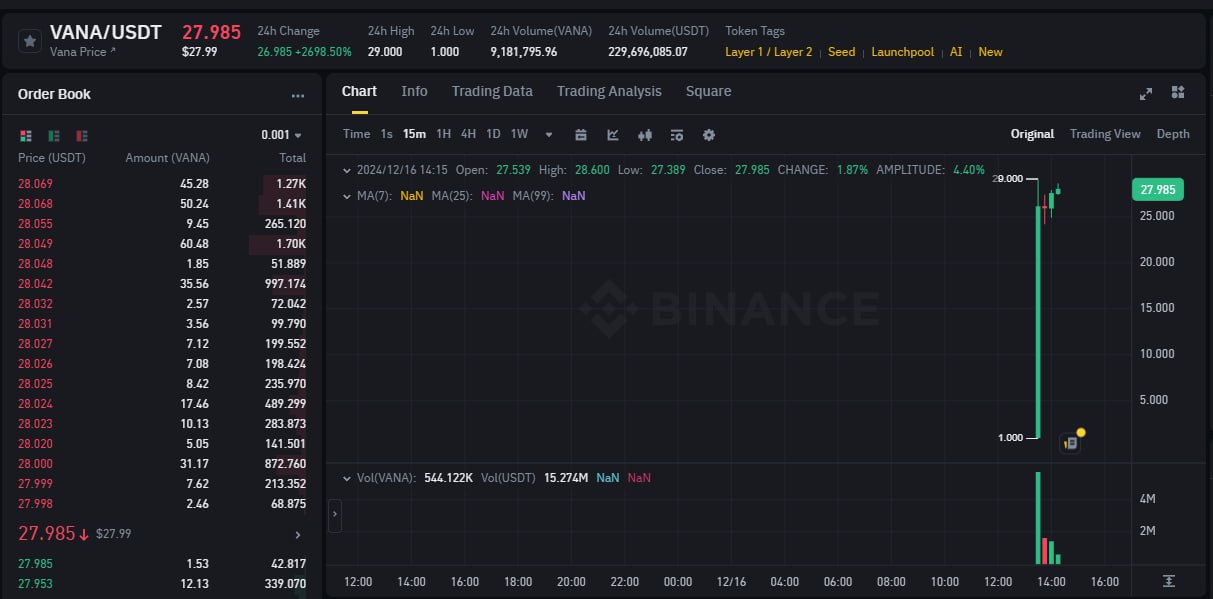Click the Layer 1 / Layer 2 tag
The width and height of the screenshot is (1213, 599).
(x=768, y=52)
